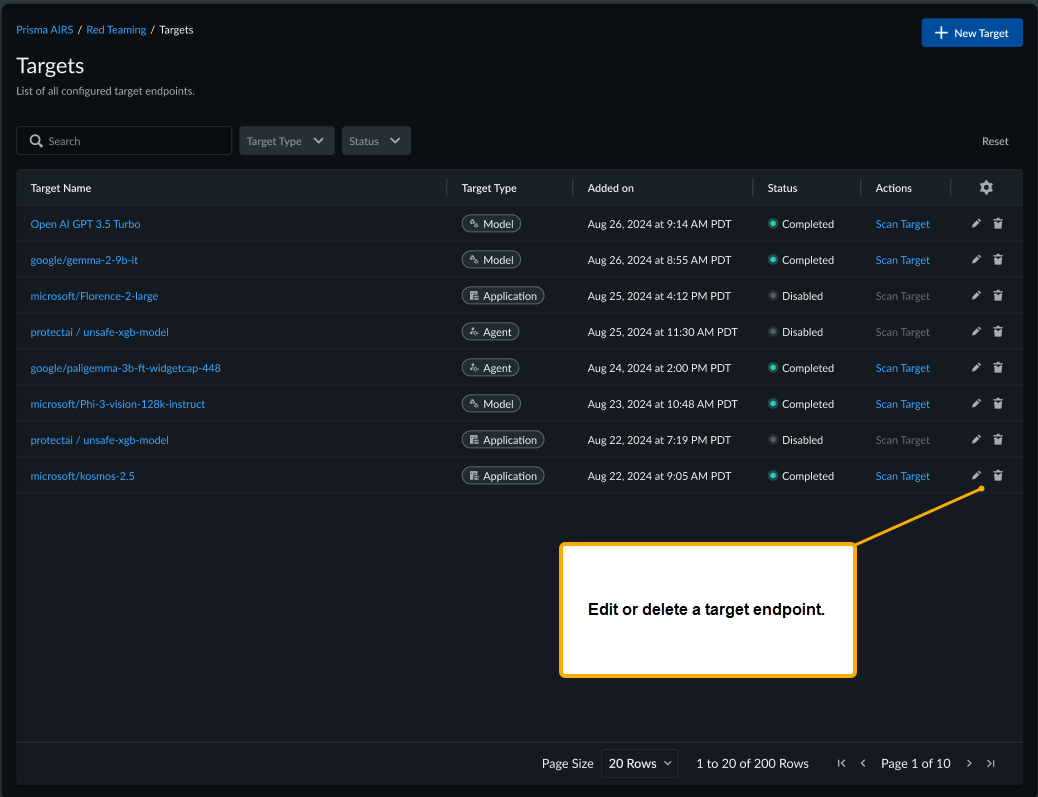Go to the previous page arrow

coord(863,764)
